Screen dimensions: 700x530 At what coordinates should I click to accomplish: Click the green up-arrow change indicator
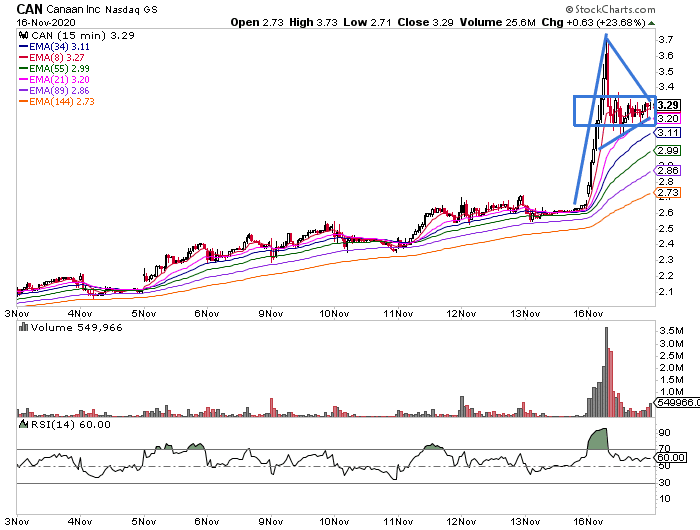[x=651, y=23]
